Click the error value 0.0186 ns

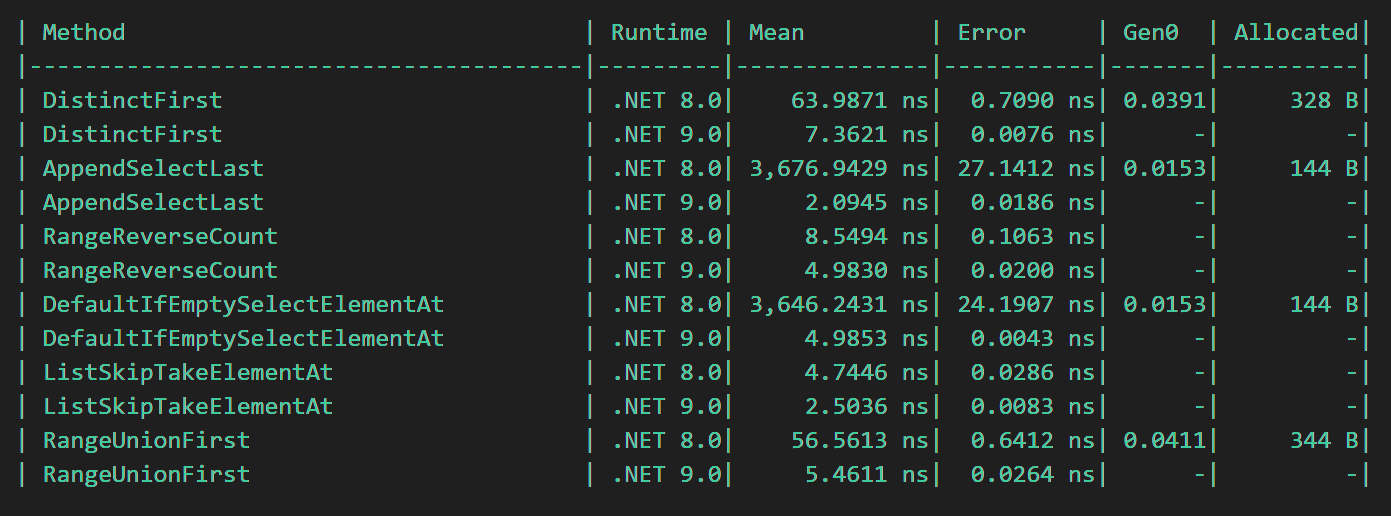tap(1033, 202)
